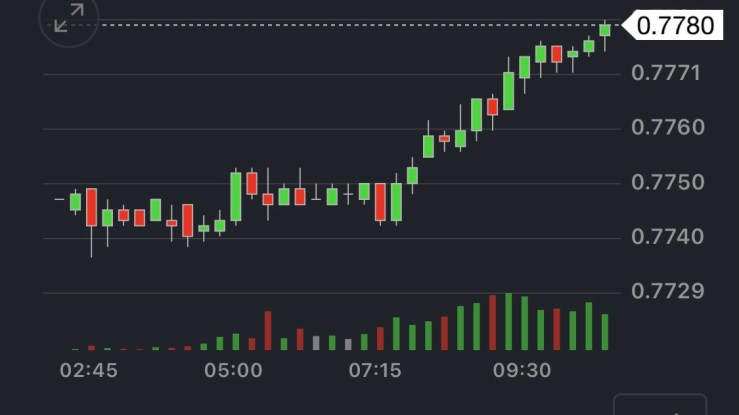
Task: Select the large red candle above 07:15
Action: pos(380,202)
